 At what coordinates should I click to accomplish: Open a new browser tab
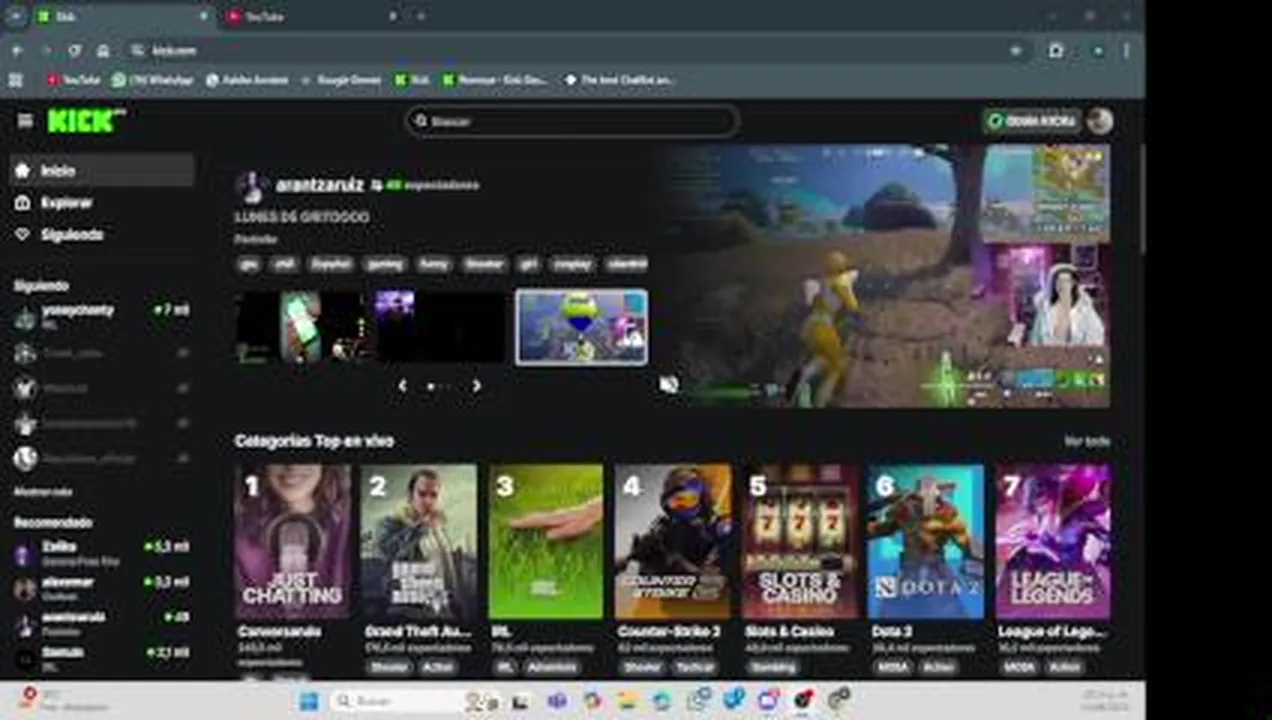[421, 16]
